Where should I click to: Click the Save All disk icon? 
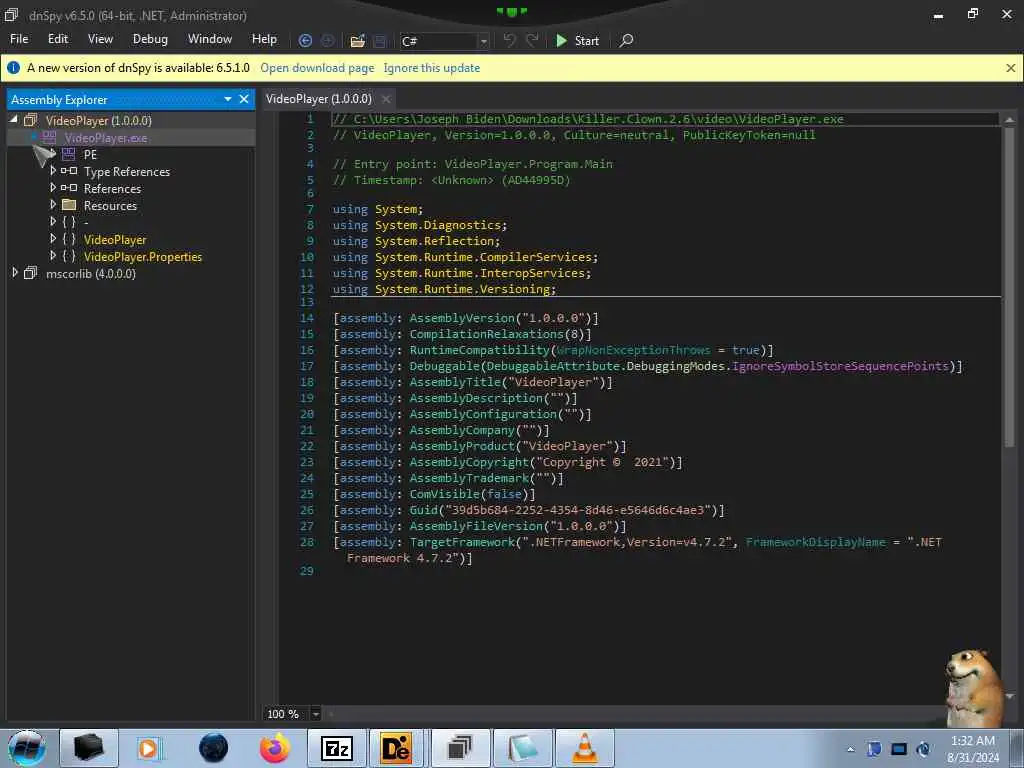click(x=379, y=40)
